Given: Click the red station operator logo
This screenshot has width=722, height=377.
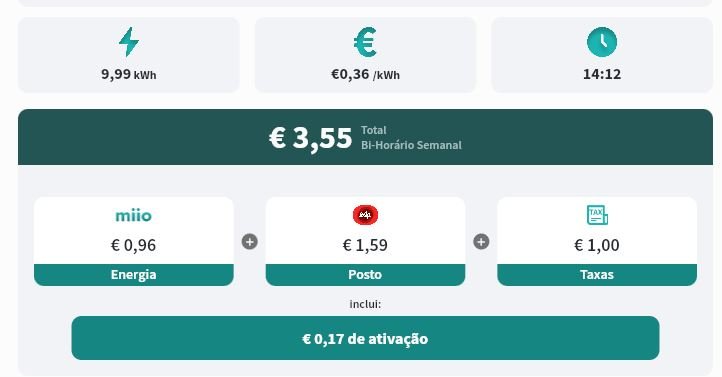Looking at the screenshot, I should [366, 215].
